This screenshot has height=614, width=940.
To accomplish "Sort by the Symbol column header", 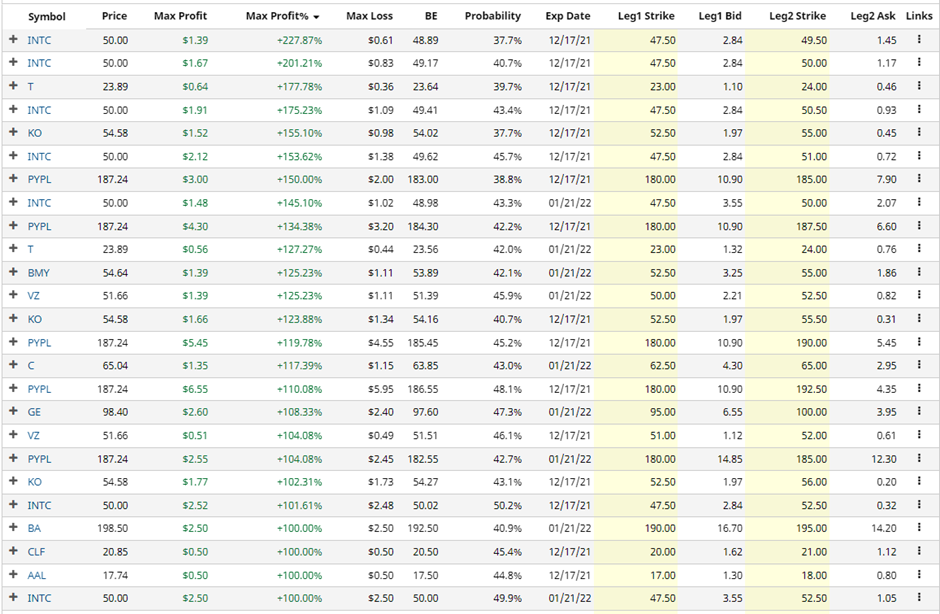I will click(x=47, y=16).
